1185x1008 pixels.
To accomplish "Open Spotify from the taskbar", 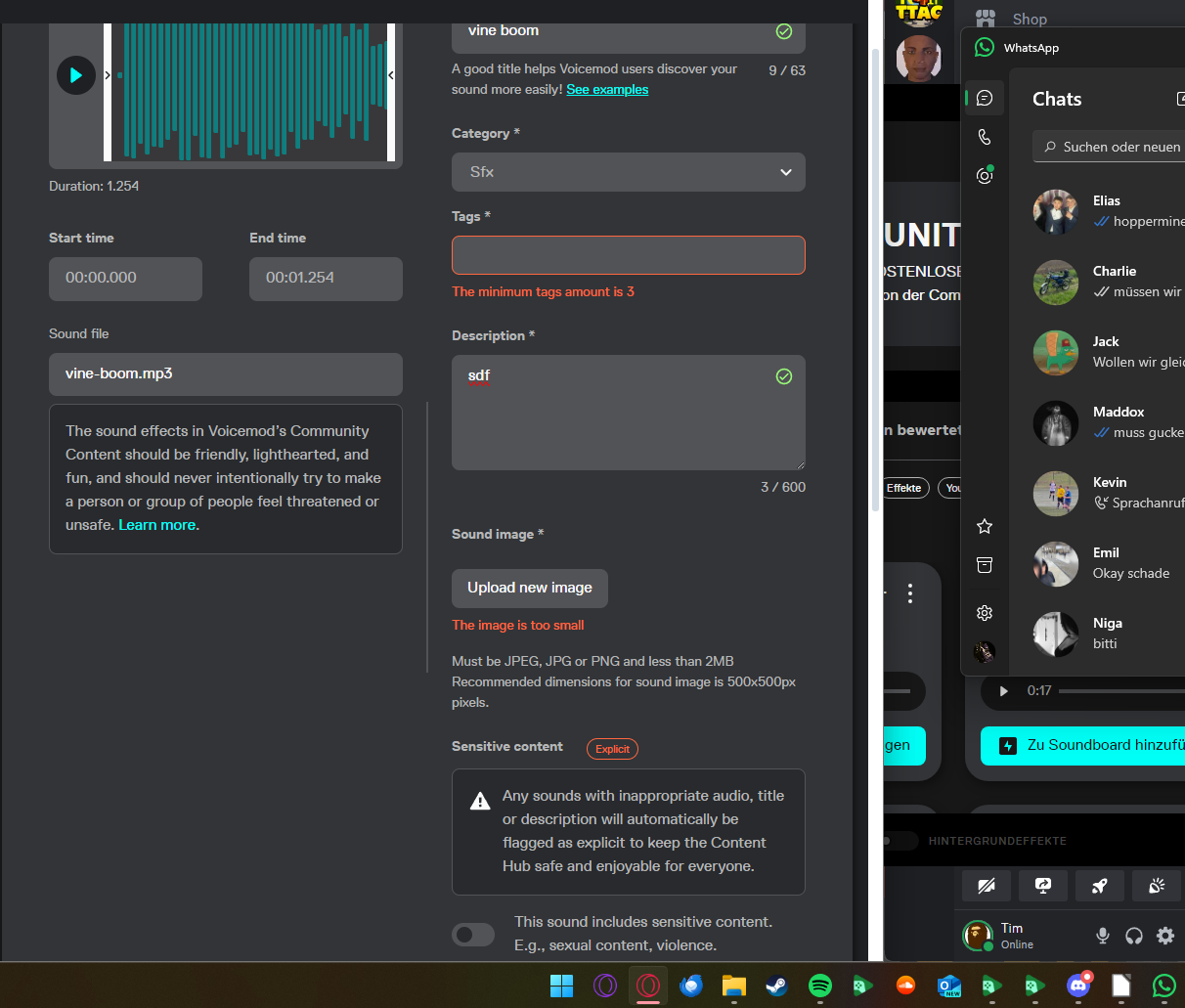I will coord(820,986).
